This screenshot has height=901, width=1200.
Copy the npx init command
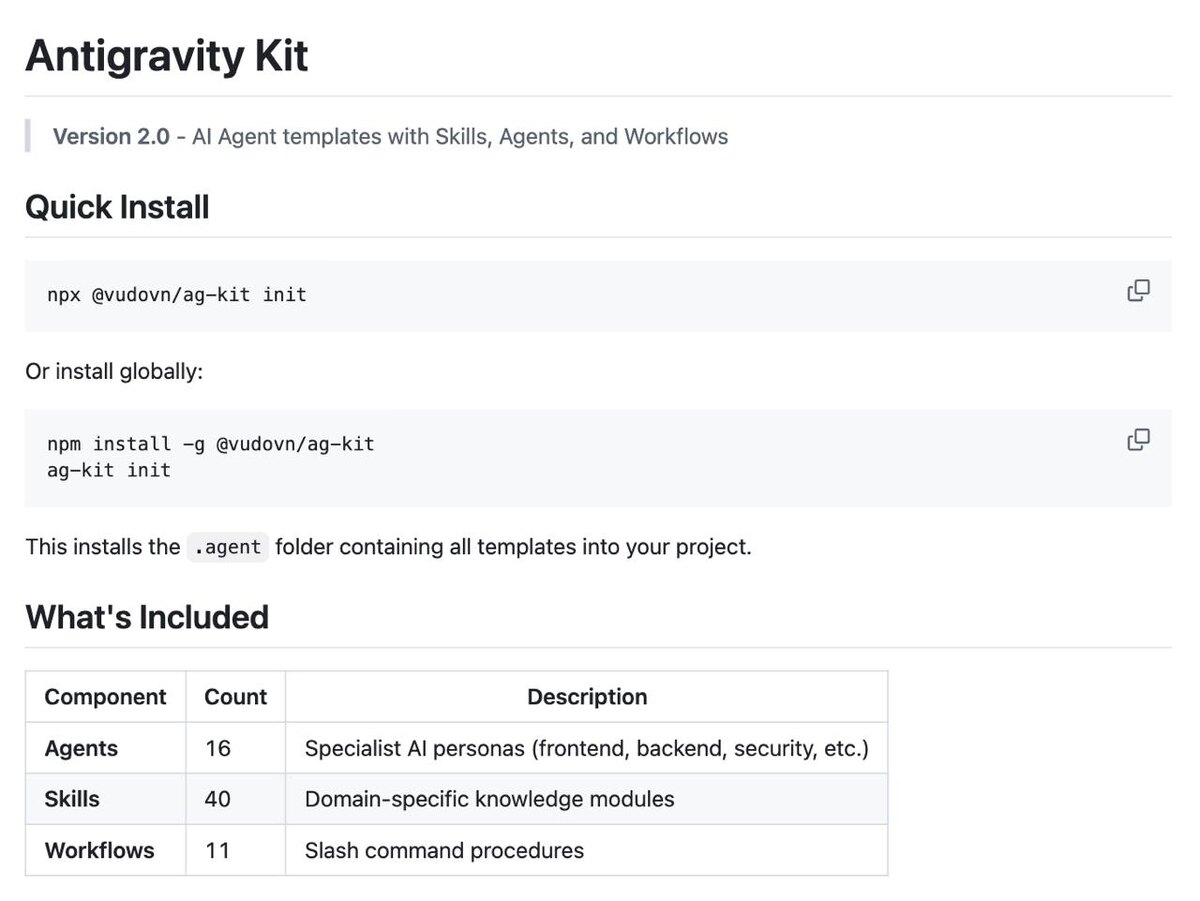click(1138, 291)
